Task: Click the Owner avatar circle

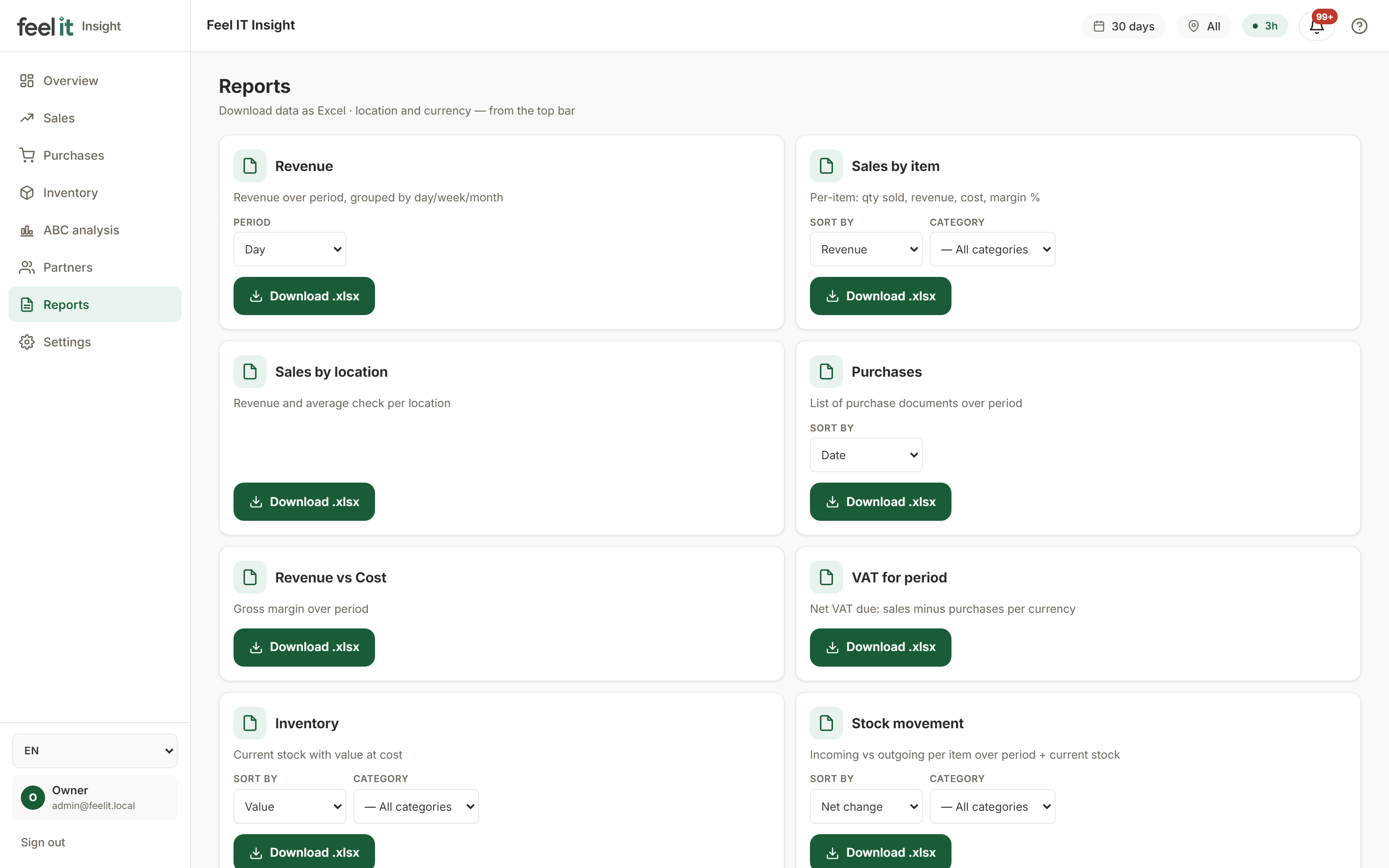Action: tap(33, 797)
